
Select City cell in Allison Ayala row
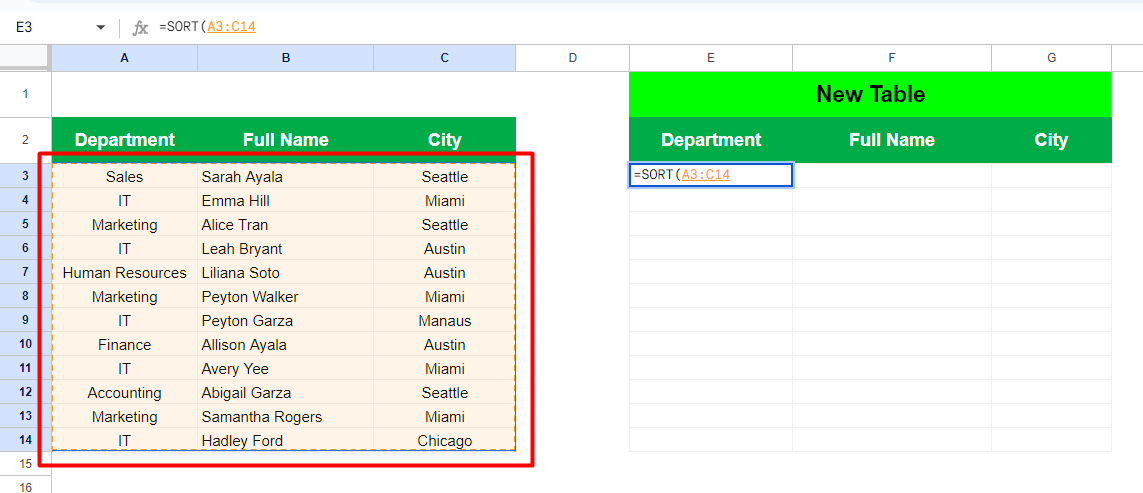[x=445, y=345]
